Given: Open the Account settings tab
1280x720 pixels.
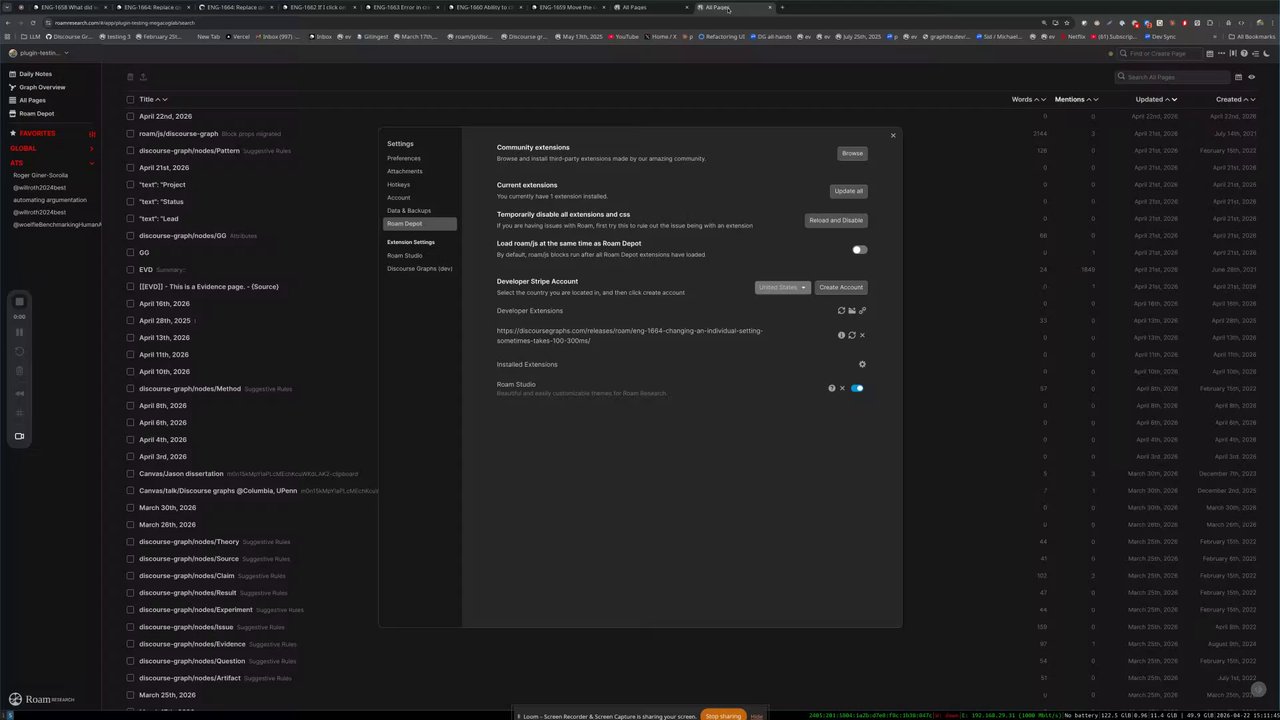Looking at the screenshot, I should click(x=398, y=197).
